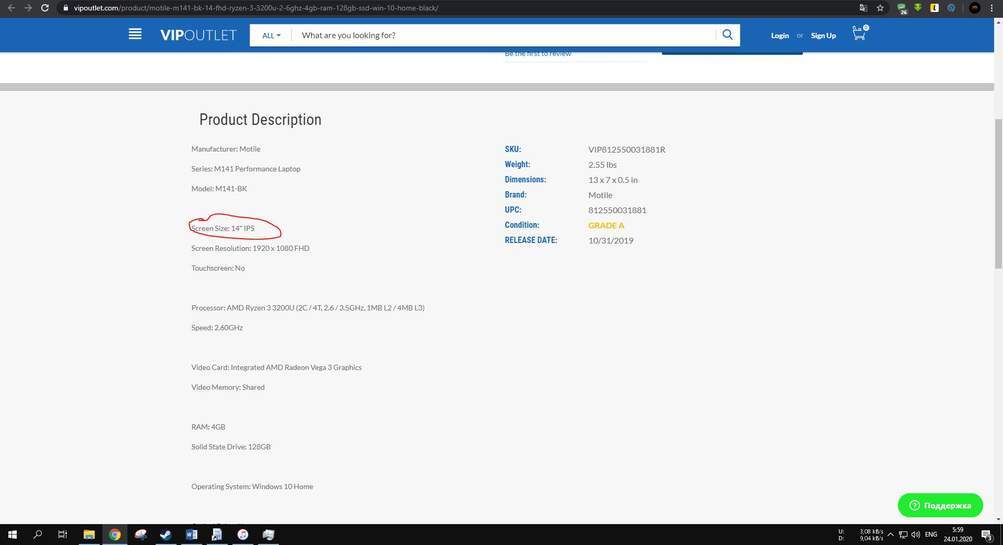Expand the ALL category dropdown
This screenshot has height=545, width=1003.
click(x=271, y=35)
